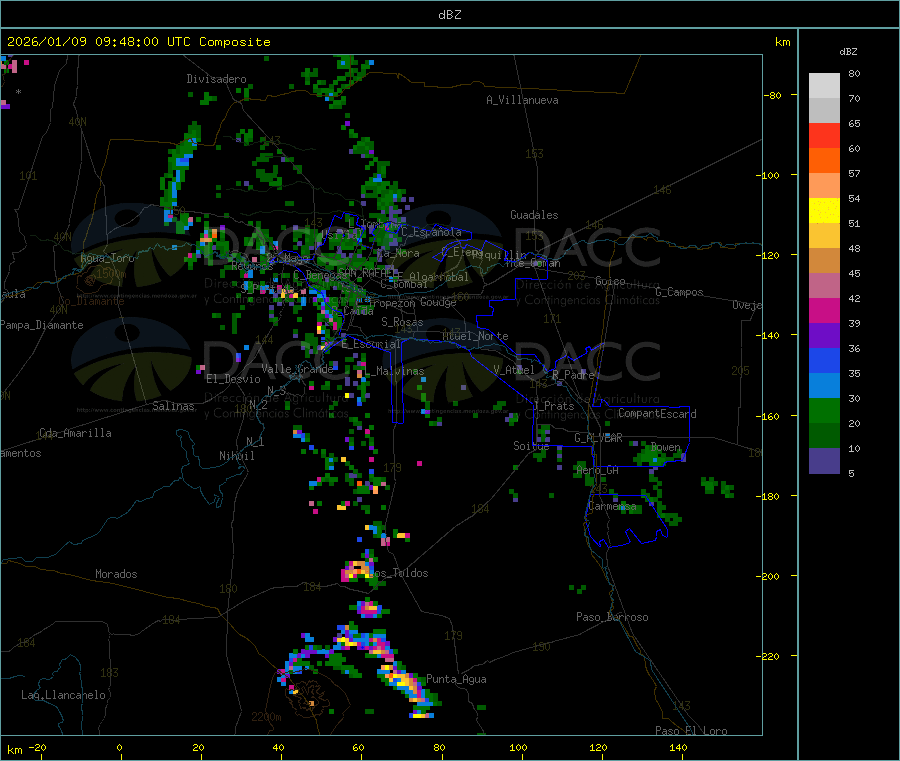The width and height of the screenshot is (900, 761).
Task: Click the Algarrobal label
Action: pos(439,277)
